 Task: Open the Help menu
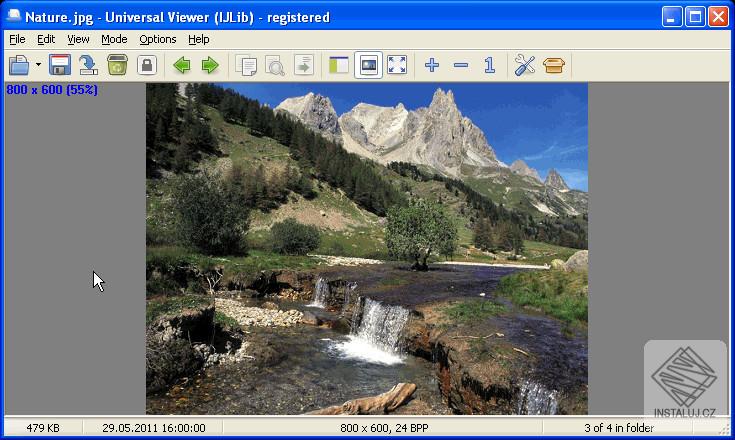click(x=199, y=39)
